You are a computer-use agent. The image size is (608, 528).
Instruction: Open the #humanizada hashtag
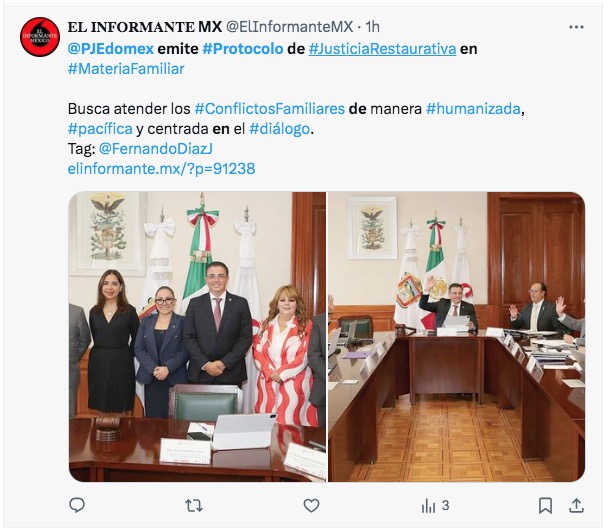click(x=473, y=109)
